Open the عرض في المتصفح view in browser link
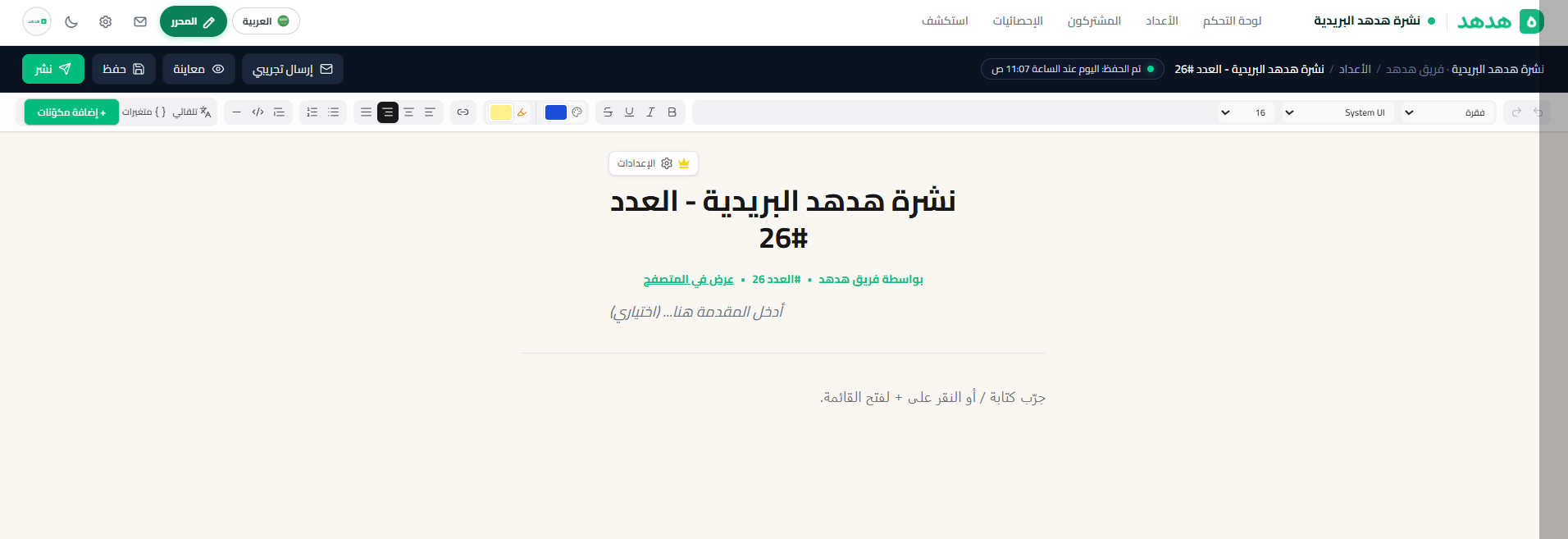This screenshot has height=539, width=1568. coord(688,280)
